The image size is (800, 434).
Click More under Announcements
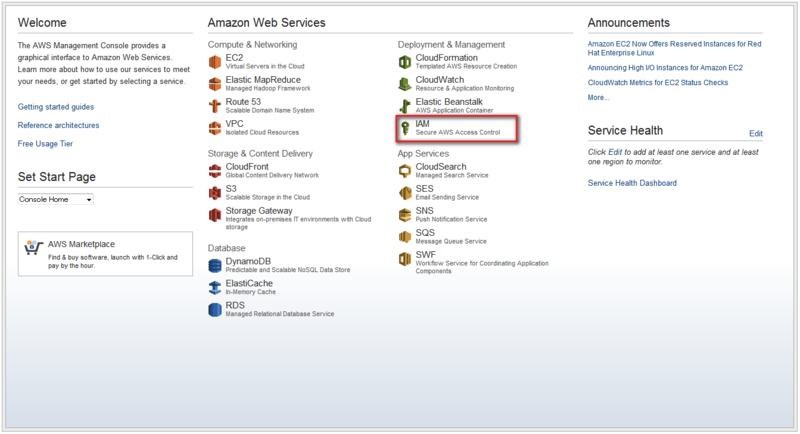pos(598,97)
